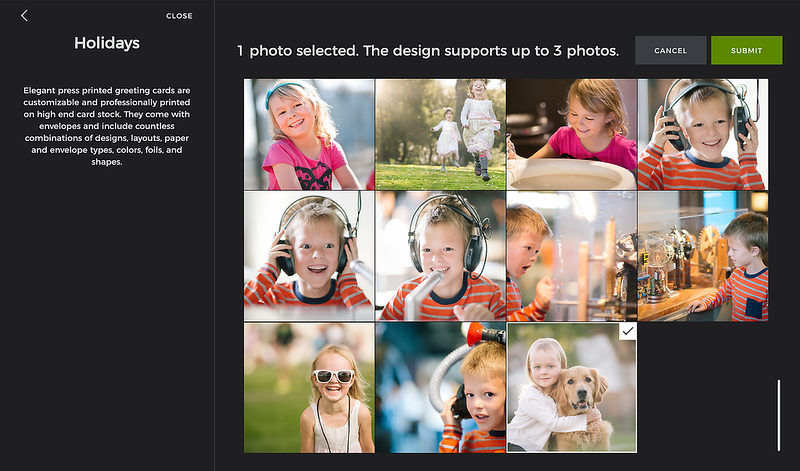Select boy with headphones at microphone
The width and height of the screenshot is (800, 471).
[441, 256]
